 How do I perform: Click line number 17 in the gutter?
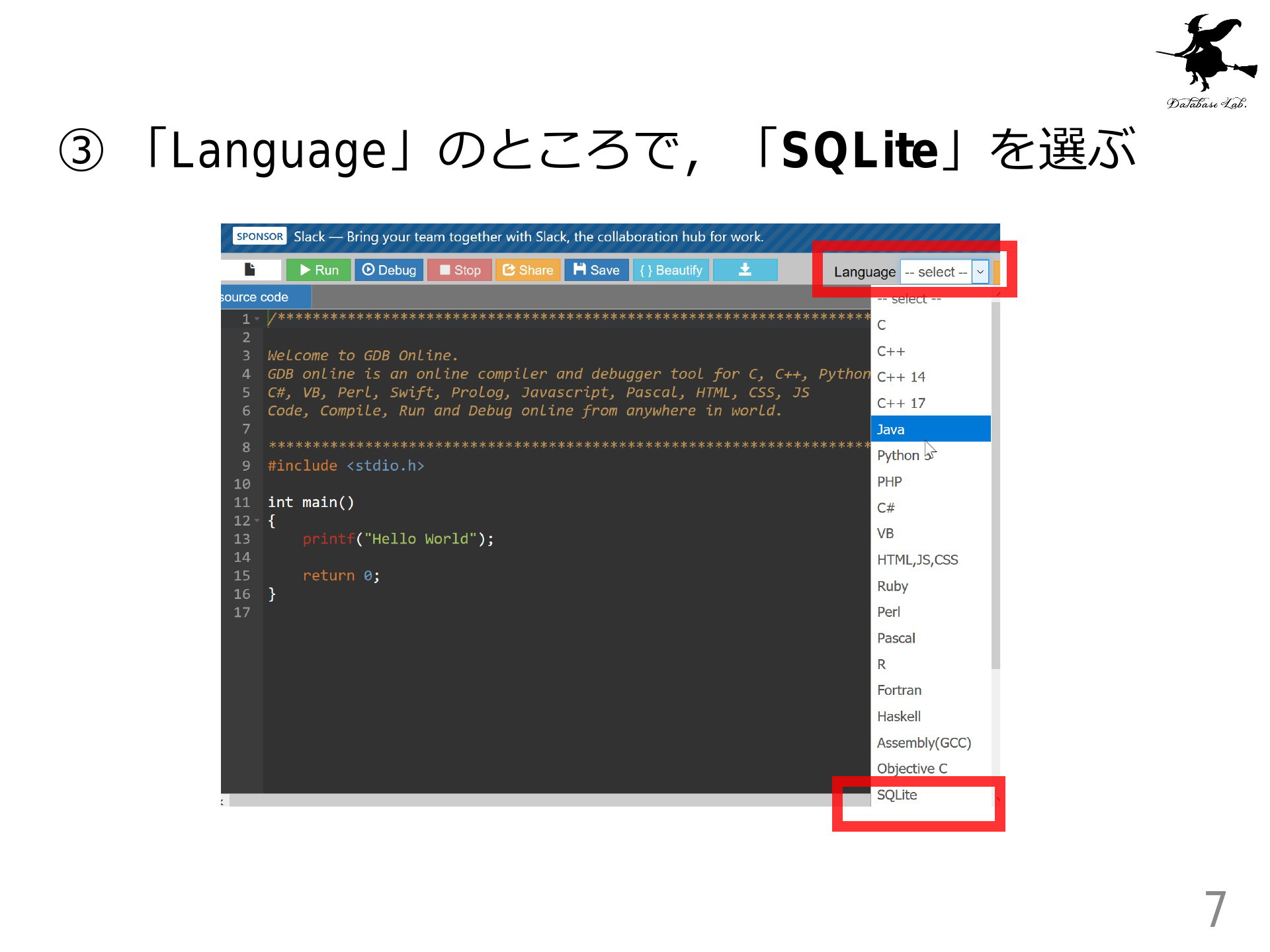point(242,612)
